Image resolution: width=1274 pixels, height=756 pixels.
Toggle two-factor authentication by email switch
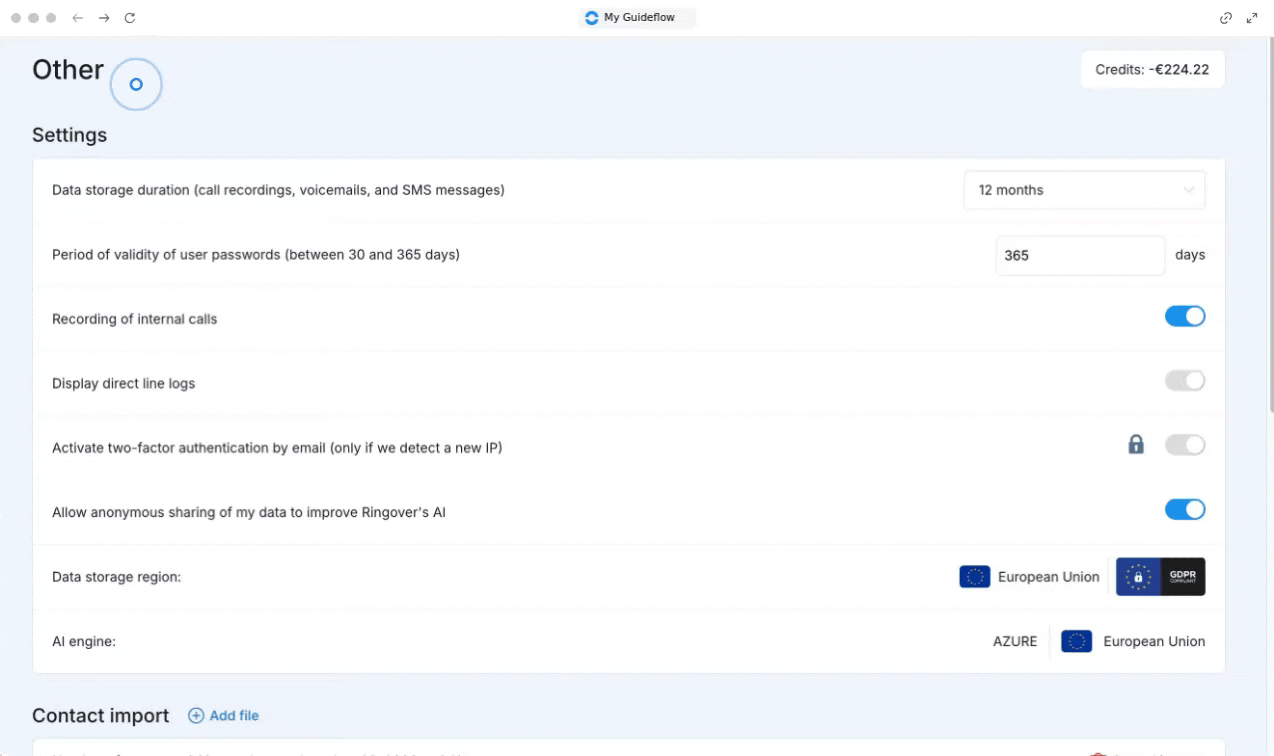coord(1184,445)
